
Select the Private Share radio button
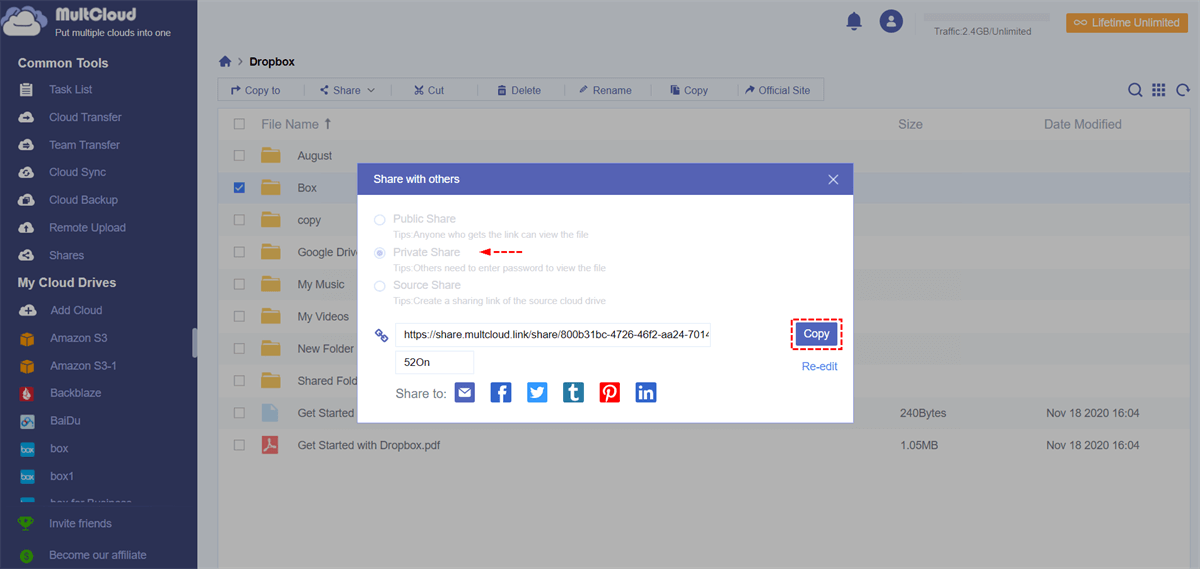(x=379, y=253)
